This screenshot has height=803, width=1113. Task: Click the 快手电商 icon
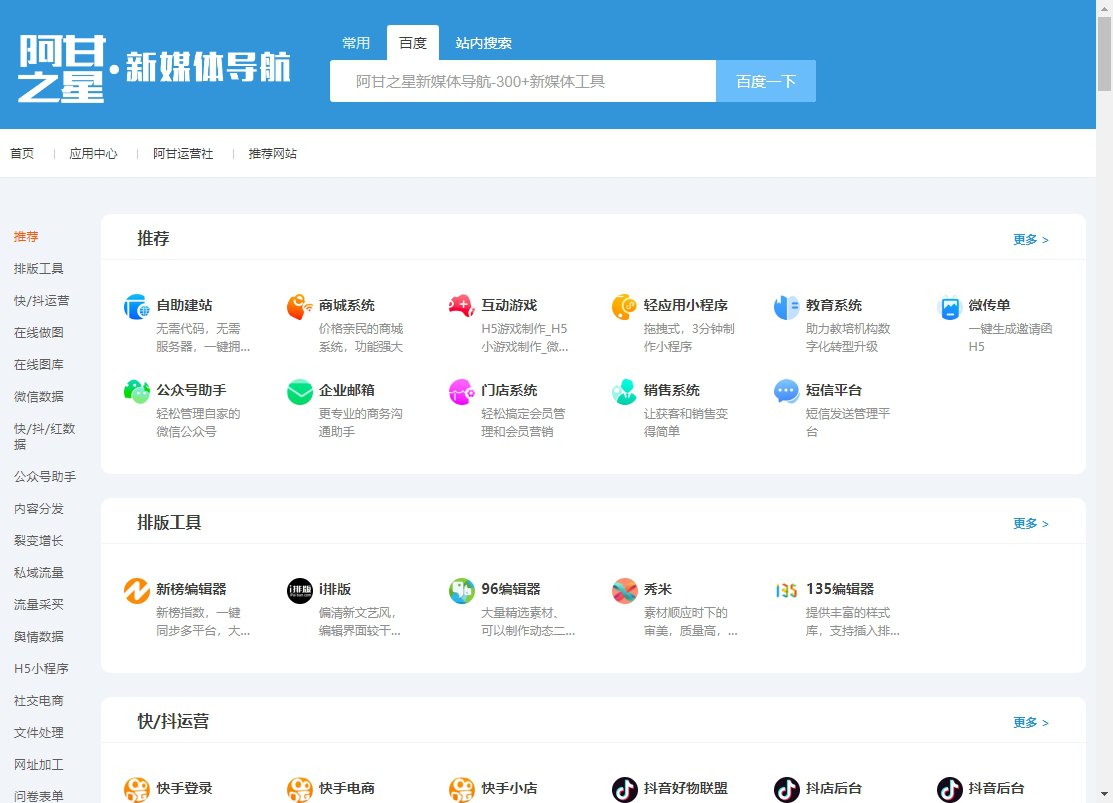[300, 790]
